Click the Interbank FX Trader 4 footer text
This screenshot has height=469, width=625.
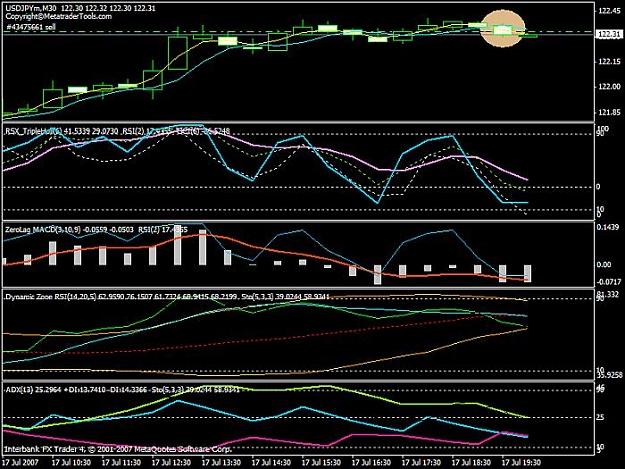tap(118, 449)
